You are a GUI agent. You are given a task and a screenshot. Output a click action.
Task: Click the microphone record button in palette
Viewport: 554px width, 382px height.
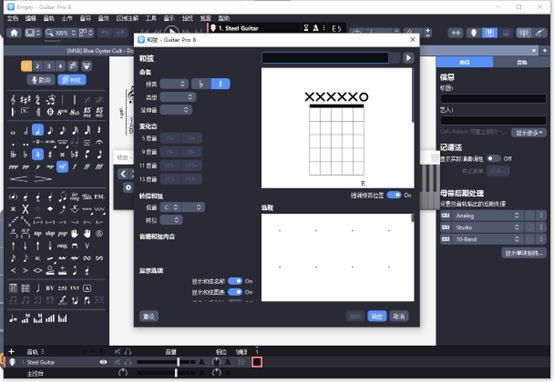tap(41, 80)
